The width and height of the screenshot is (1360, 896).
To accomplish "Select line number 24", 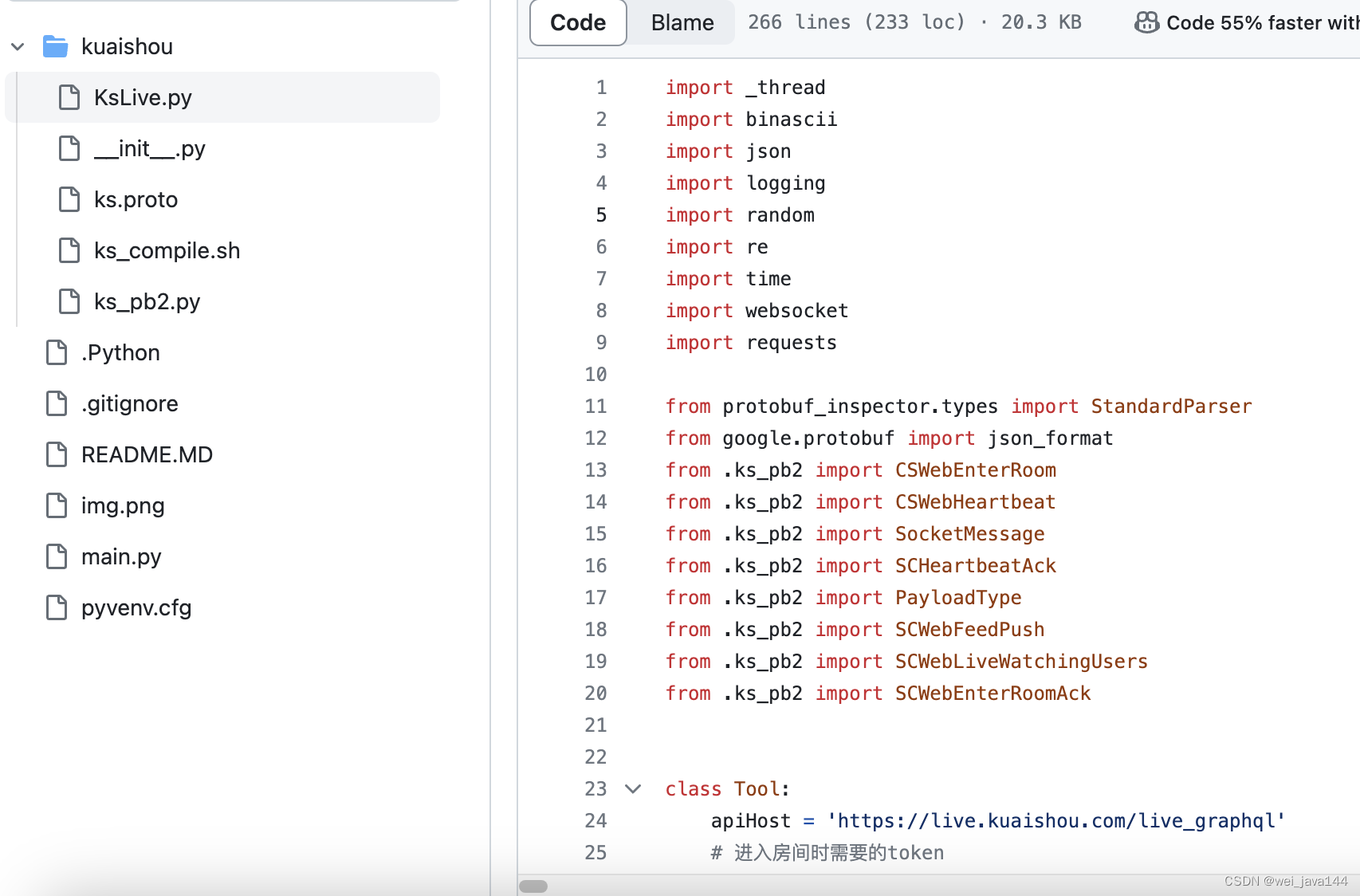I will tap(595, 821).
